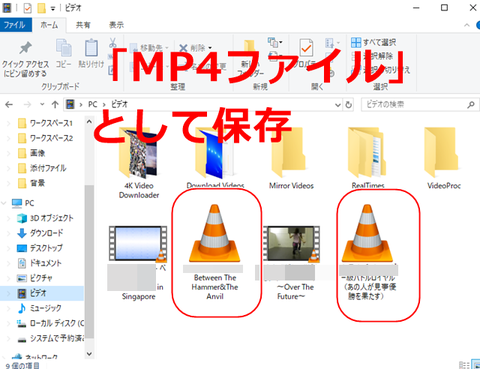Viewport: 480px width, 369px height.
Task: Switch to the ホーム ribbon tab
Action: click(x=49, y=25)
